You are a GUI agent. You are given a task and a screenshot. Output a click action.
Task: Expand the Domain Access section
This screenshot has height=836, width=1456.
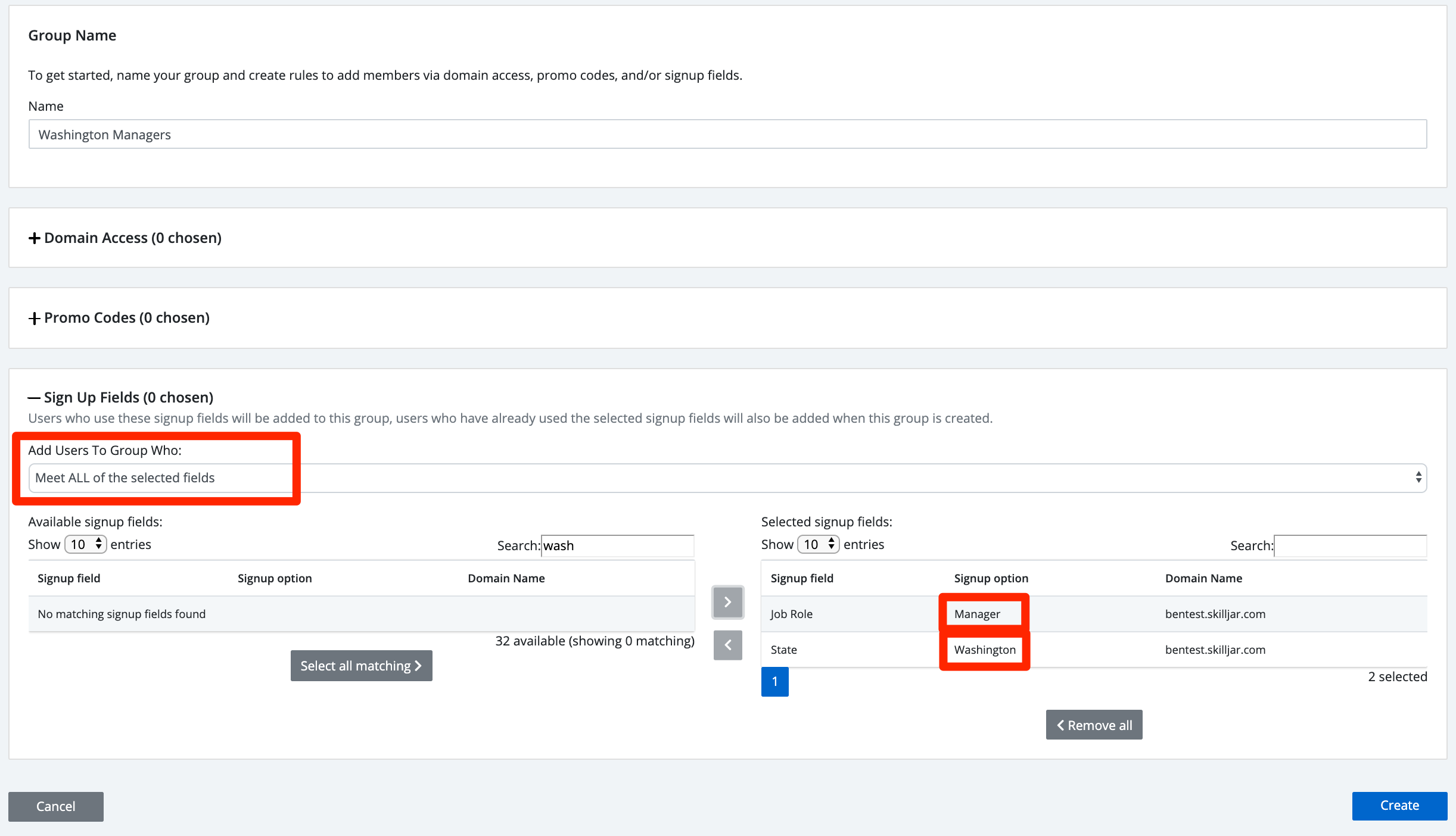tap(125, 238)
